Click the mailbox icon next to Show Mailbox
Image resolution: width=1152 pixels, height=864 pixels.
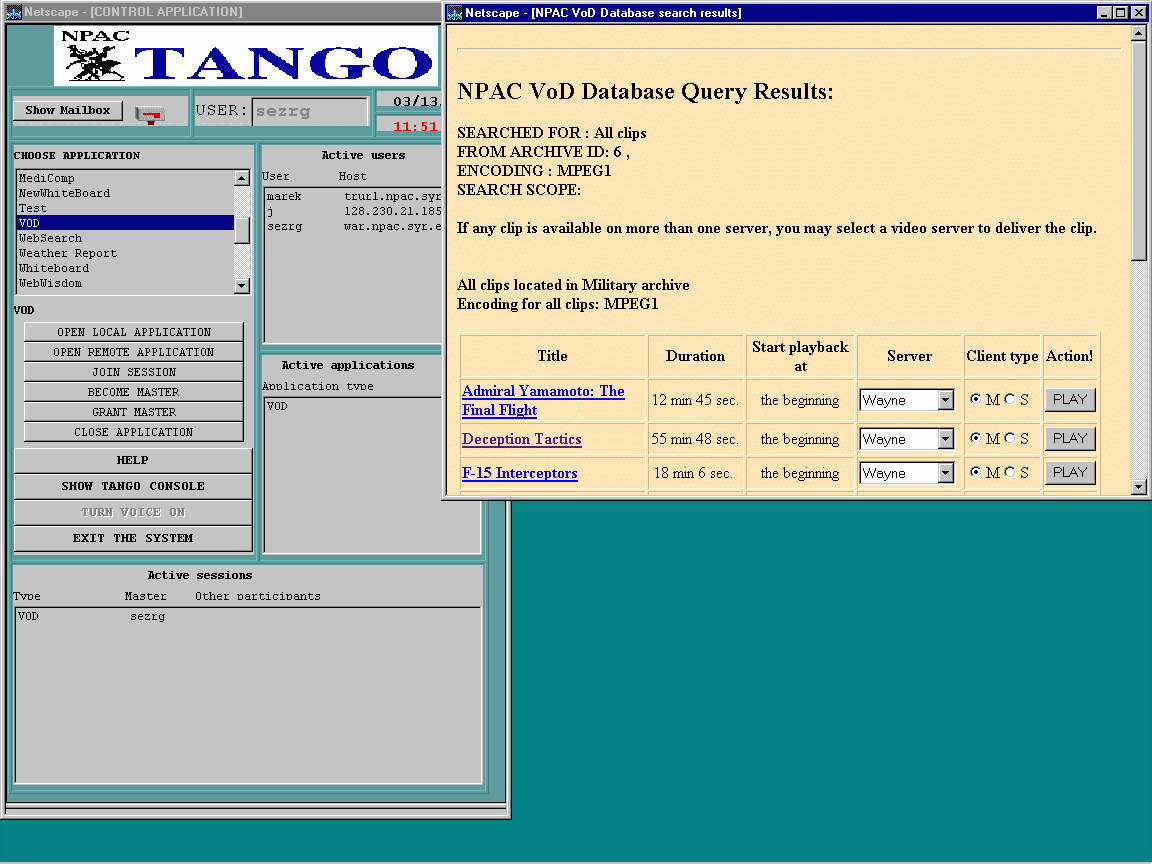point(150,113)
